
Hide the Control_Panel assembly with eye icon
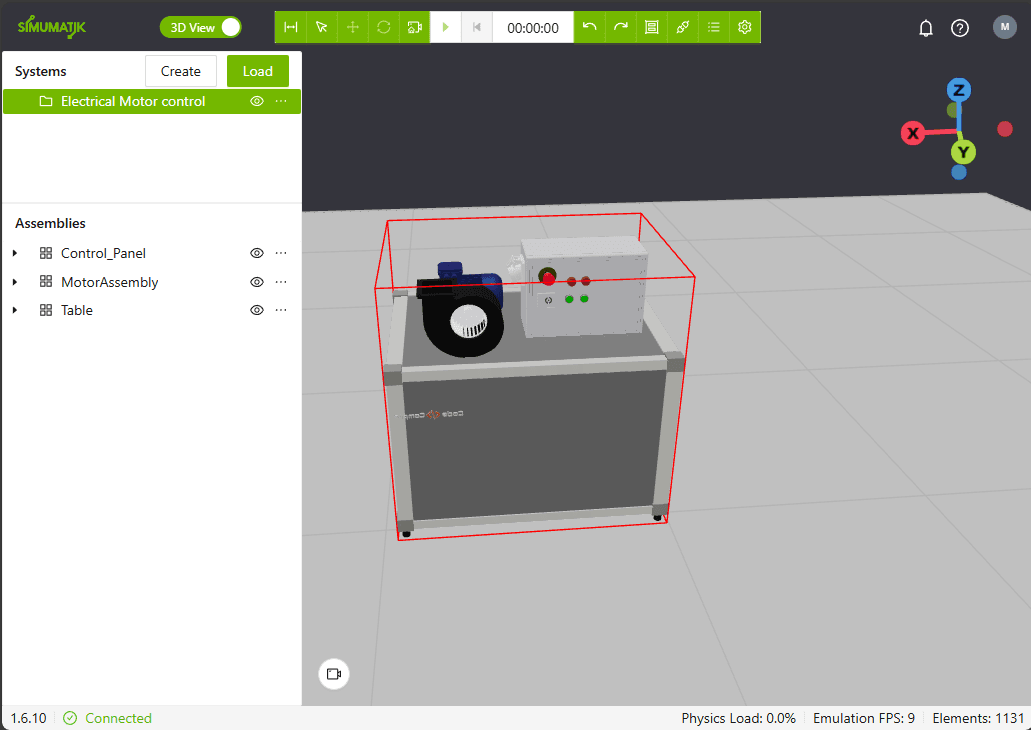click(257, 253)
